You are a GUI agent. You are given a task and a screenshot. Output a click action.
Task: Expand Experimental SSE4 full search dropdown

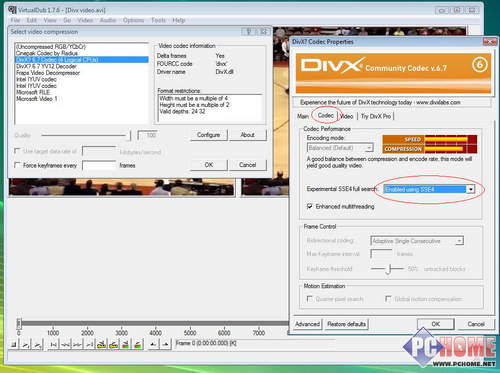tap(470, 189)
